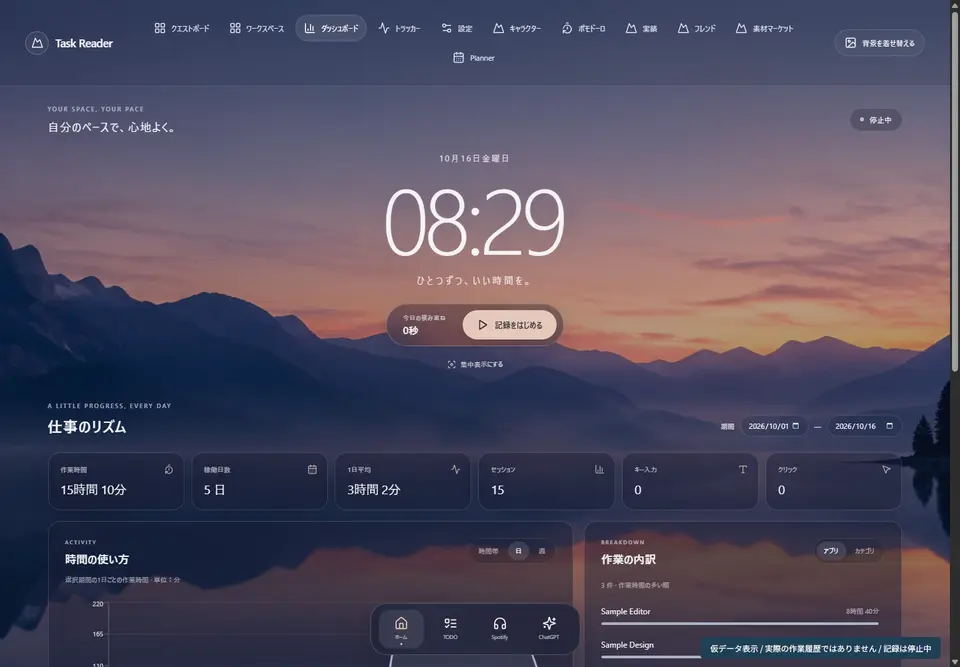
Task: Open the ポモドーロ timer nav item
Action: click(x=583, y=28)
